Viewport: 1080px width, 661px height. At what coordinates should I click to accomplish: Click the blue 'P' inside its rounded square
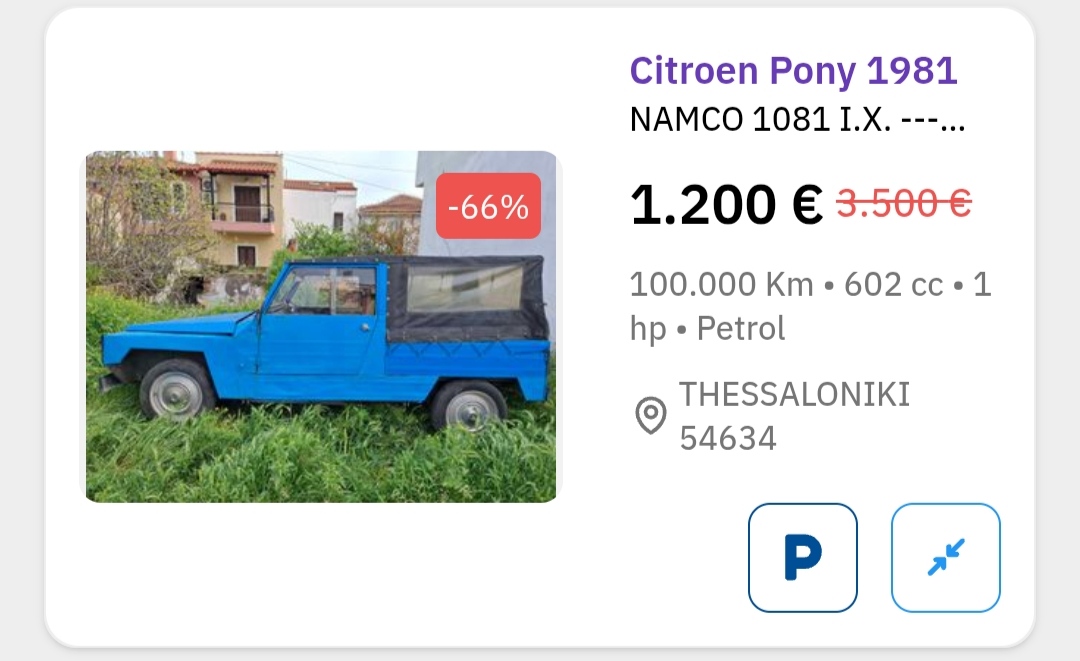pyautogui.click(x=801, y=557)
